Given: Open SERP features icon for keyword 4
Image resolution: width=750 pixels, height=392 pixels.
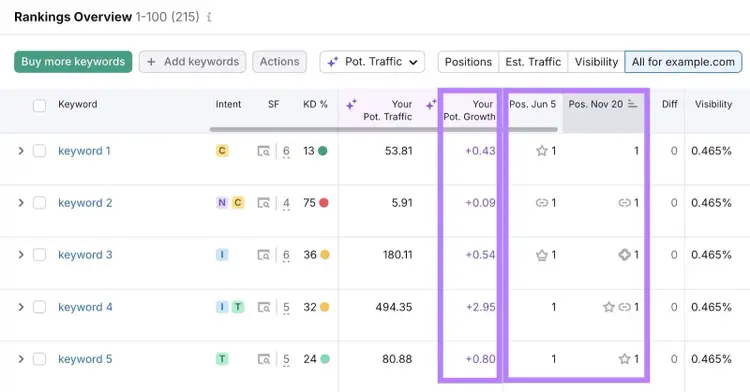Looking at the screenshot, I should point(264,307).
